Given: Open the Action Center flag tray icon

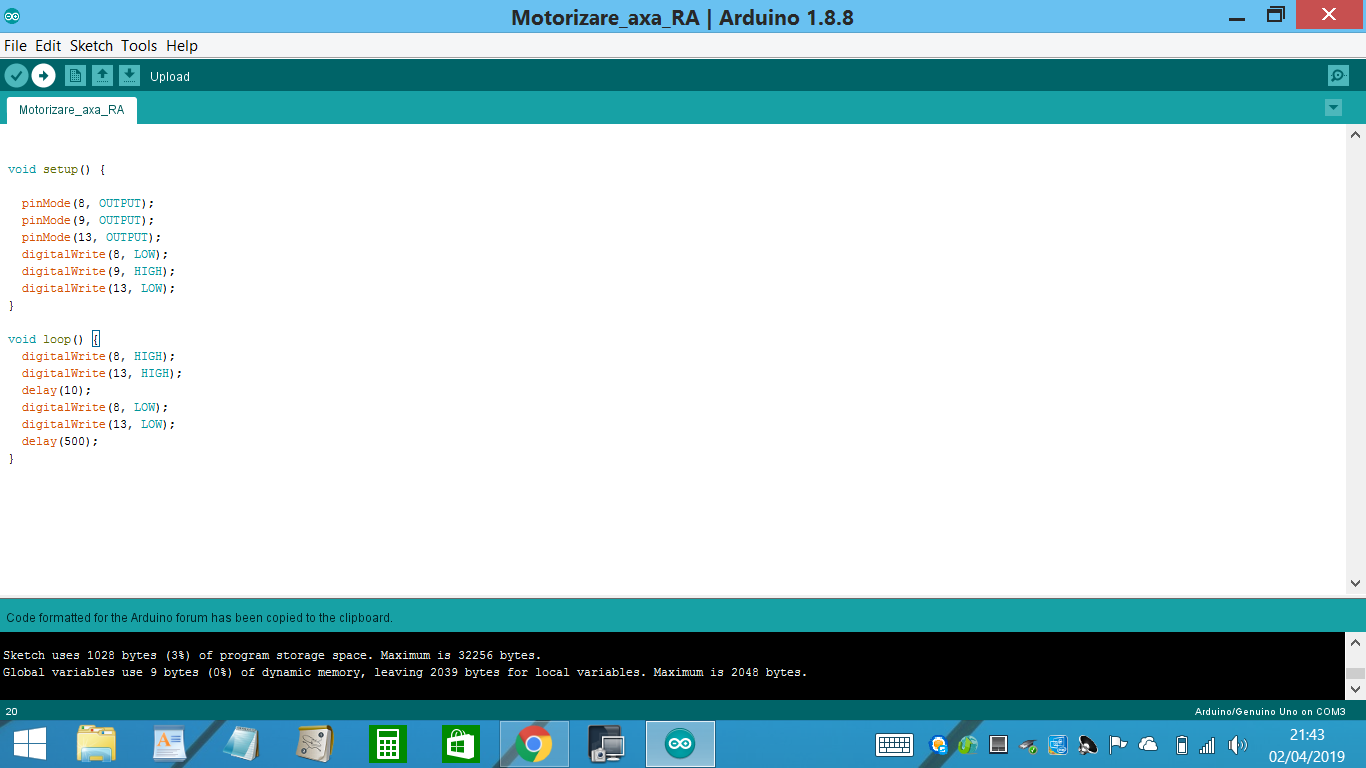Looking at the screenshot, I should coord(1118,745).
